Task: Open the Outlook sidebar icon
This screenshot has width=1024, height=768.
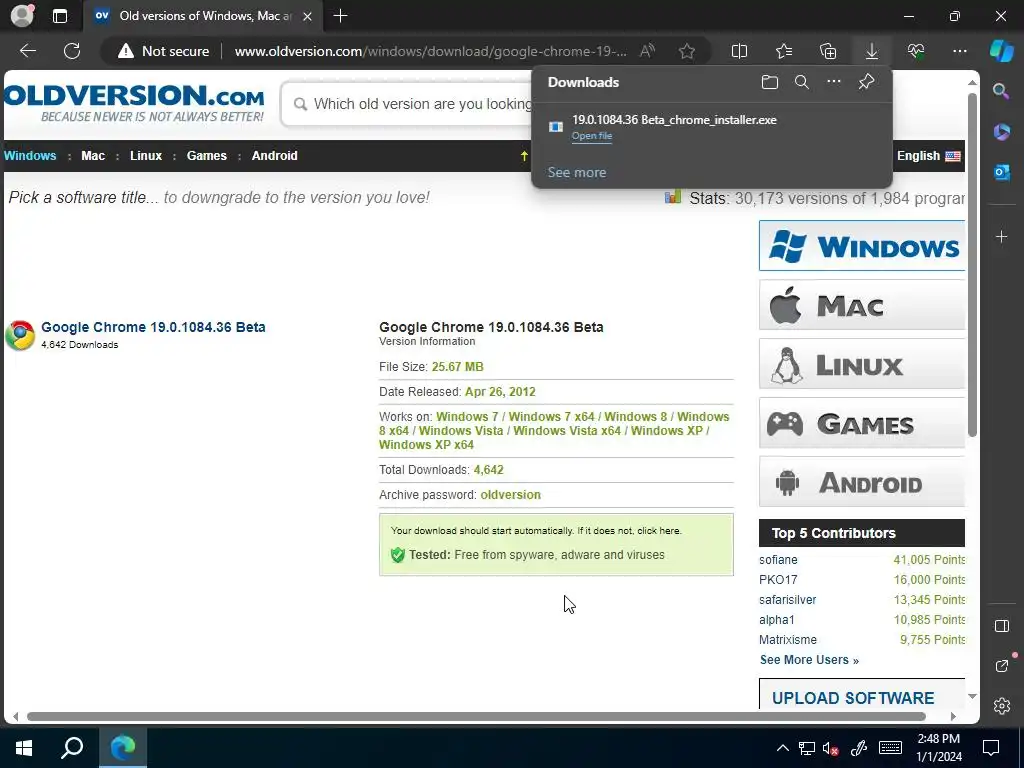Action: tap(1001, 172)
